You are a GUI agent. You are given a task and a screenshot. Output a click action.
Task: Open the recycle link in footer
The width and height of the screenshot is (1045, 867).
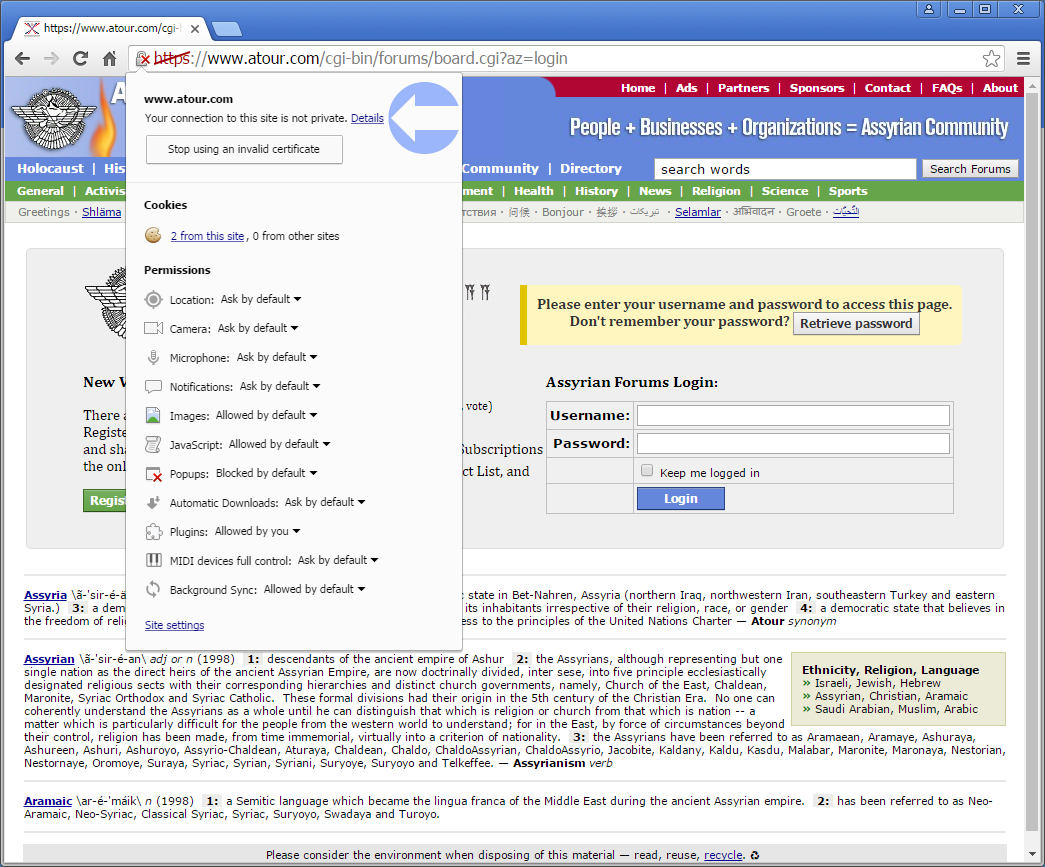pos(723,855)
